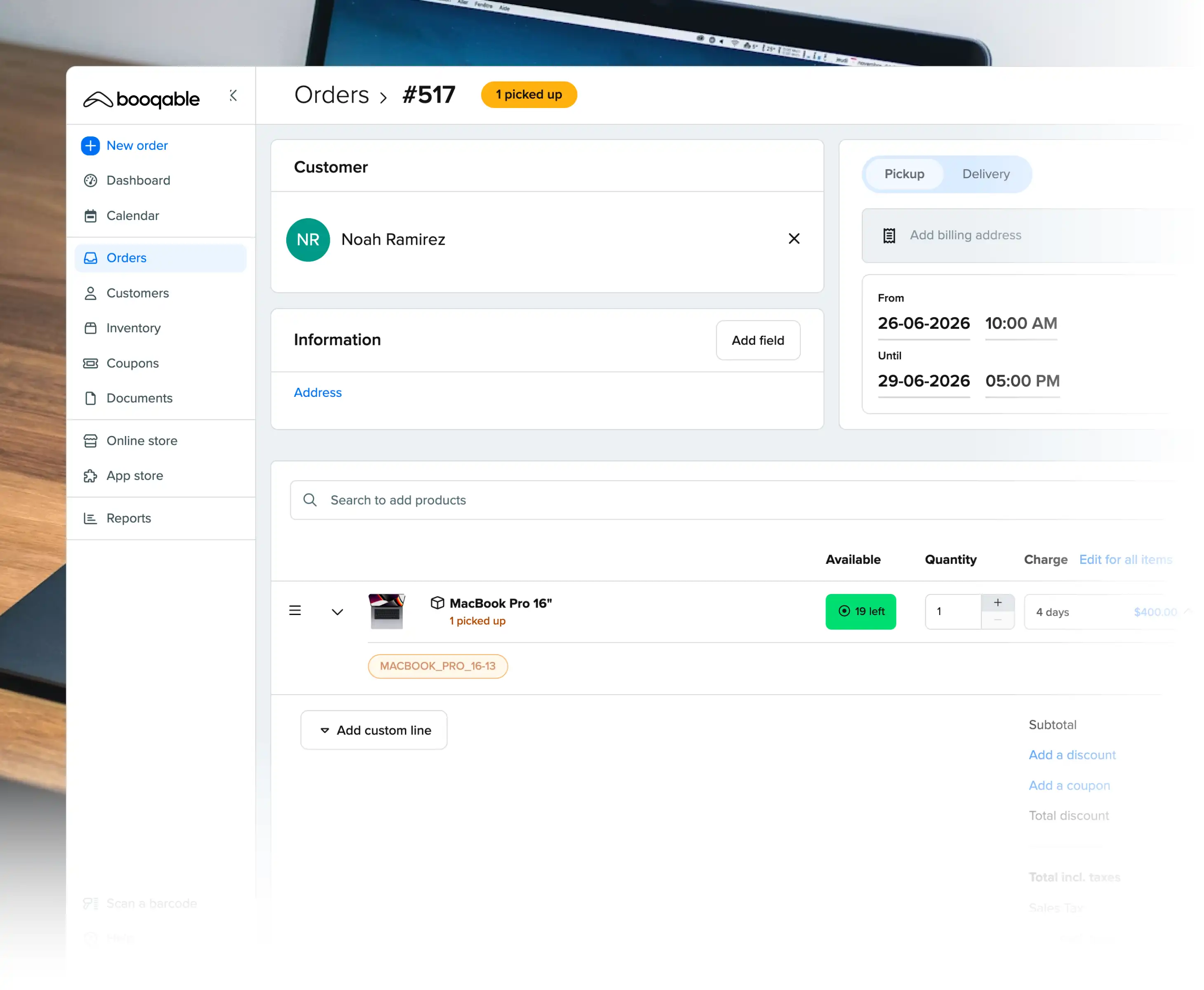Click the MacBook Pro 16" product name
This screenshot has width=1204, height=990.
(x=501, y=603)
